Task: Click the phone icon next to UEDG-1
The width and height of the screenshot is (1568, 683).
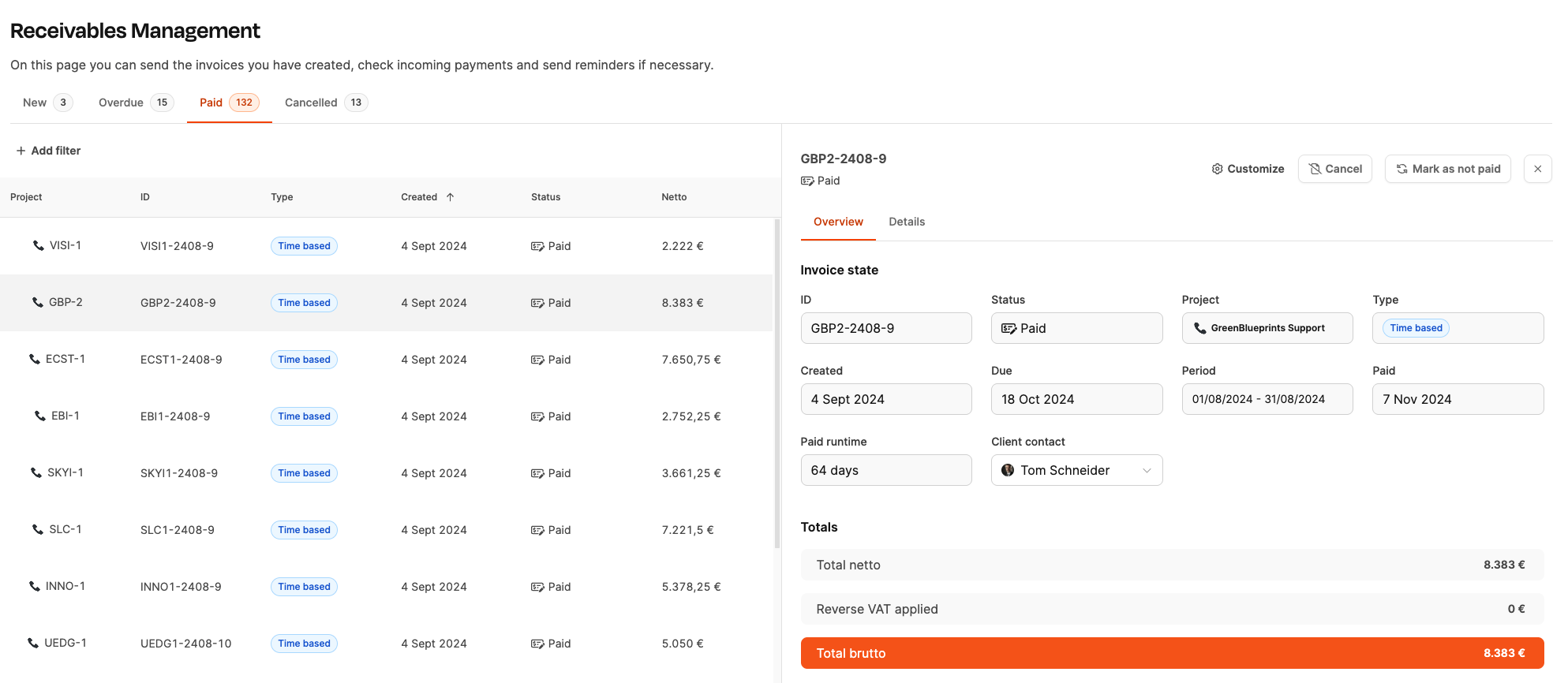Action: coord(33,643)
